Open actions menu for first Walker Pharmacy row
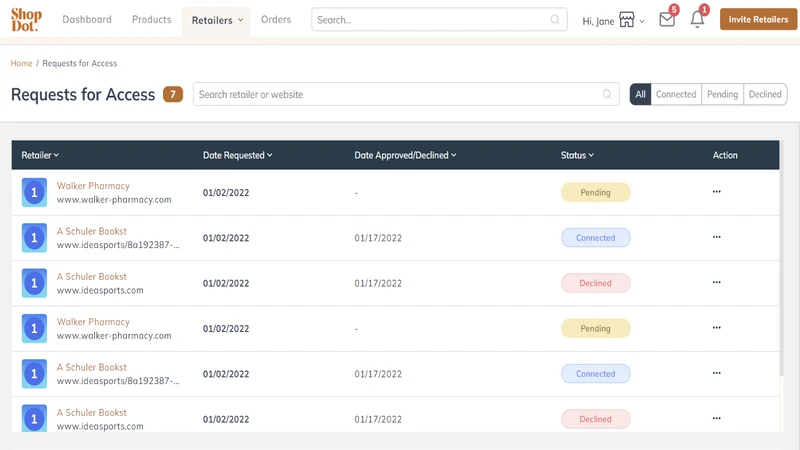This screenshot has height=450, width=800. 716,192
